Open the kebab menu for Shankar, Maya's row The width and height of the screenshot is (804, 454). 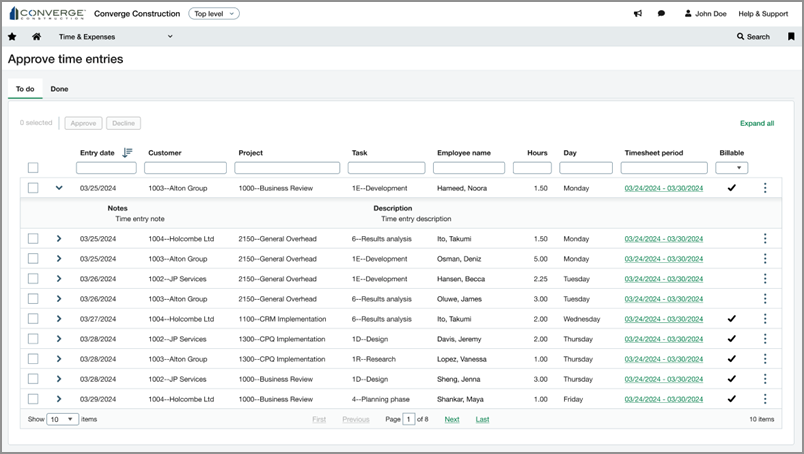(765, 398)
